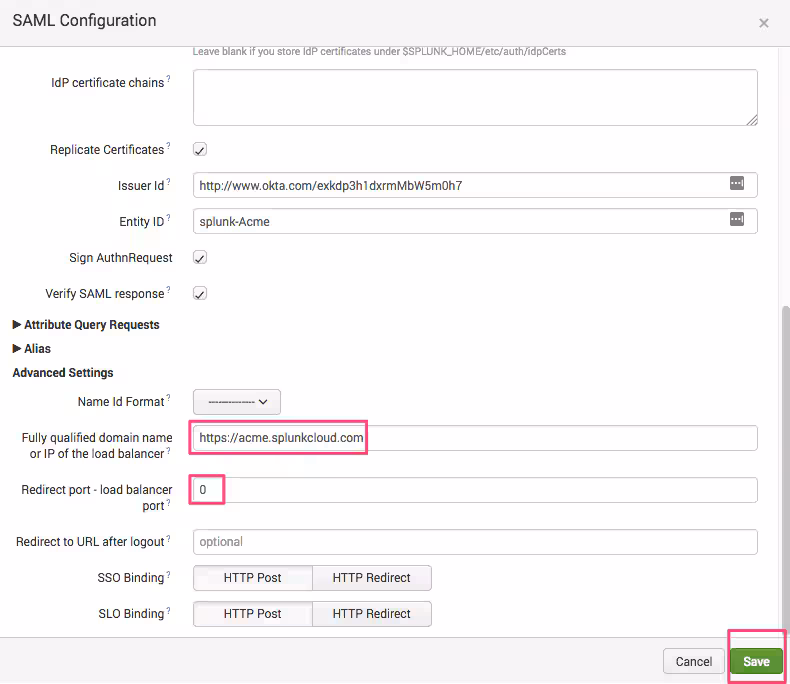Click help icon beside SLO Binding label

[168, 610]
